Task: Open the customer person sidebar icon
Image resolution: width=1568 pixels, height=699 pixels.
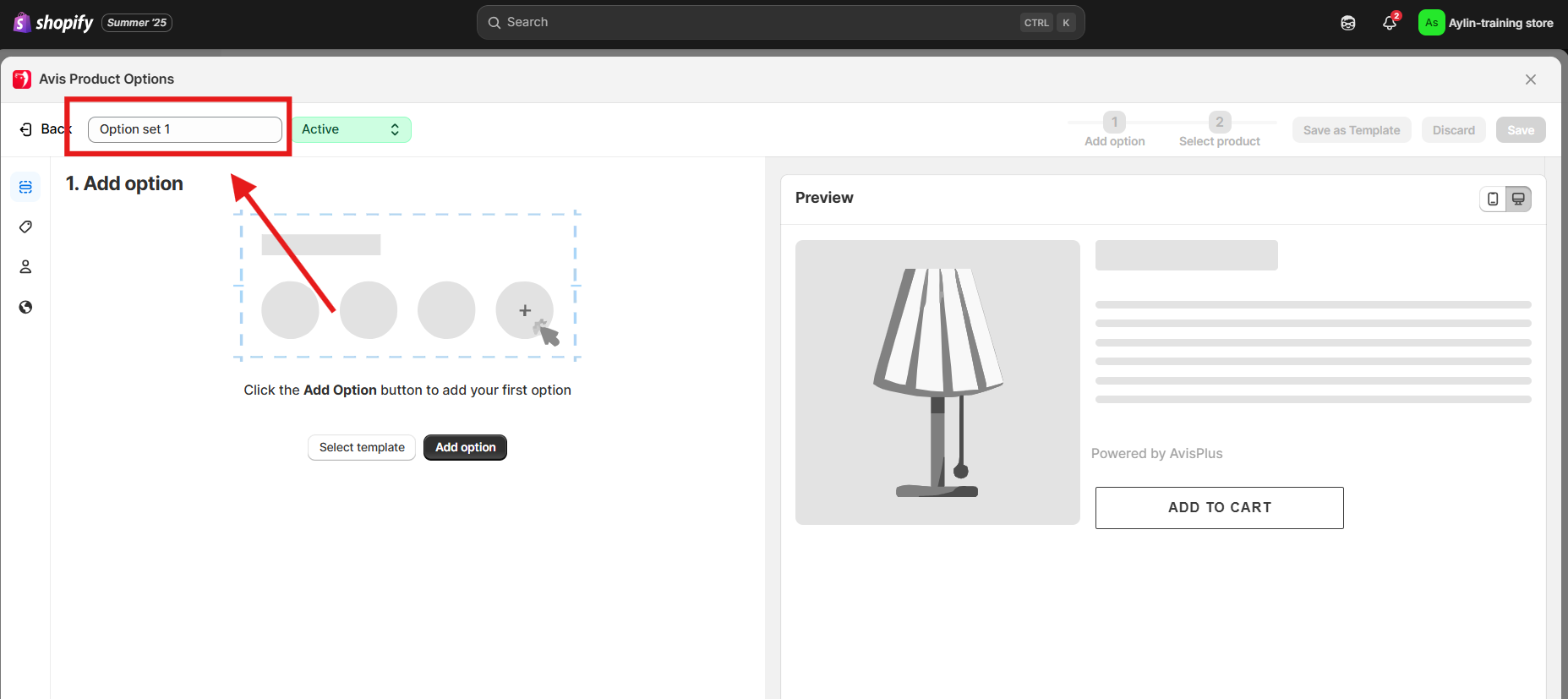Action: 25,267
